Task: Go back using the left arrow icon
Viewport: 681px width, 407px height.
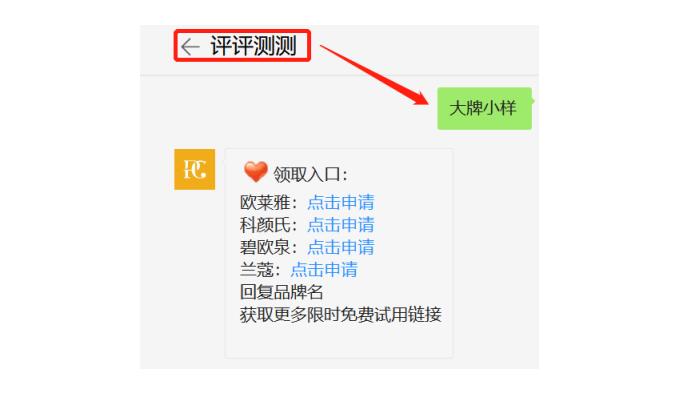Action: coord(190,46)
